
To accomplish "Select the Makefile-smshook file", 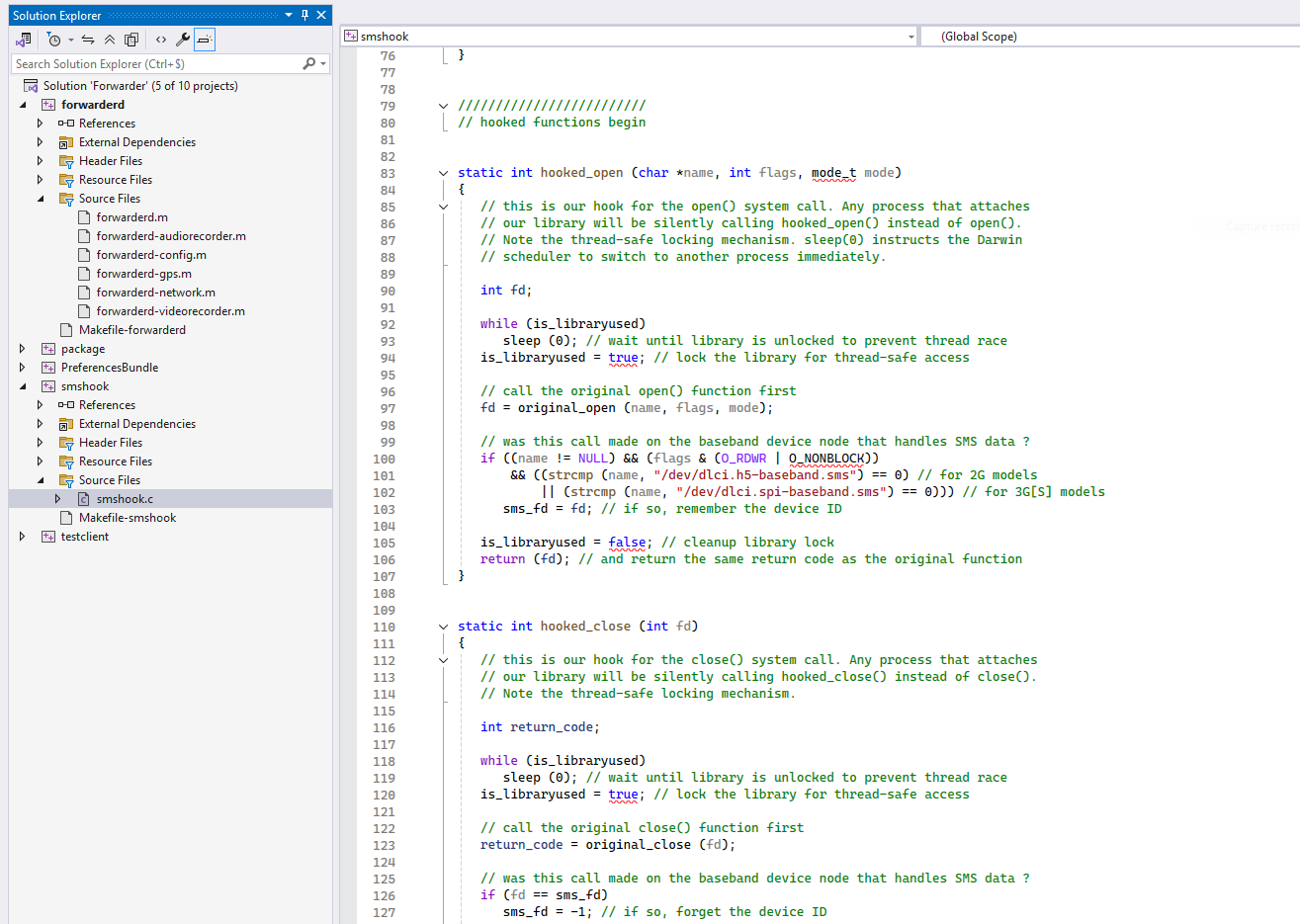I will [127, 518].
